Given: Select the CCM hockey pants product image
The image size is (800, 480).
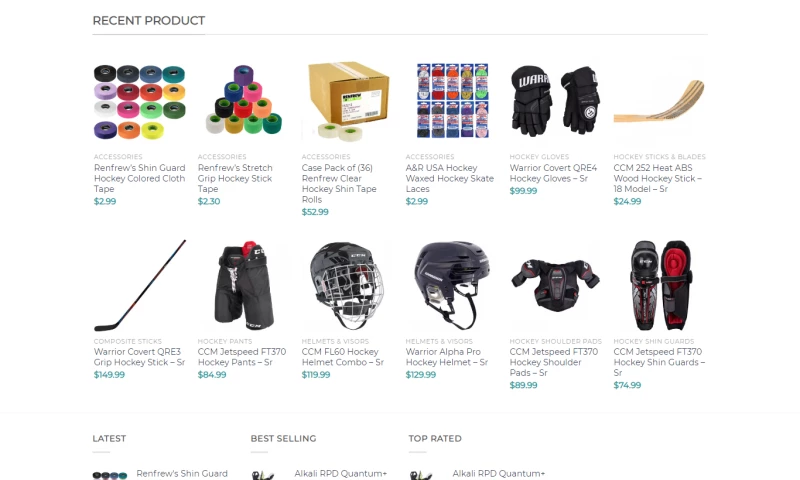Looking at the screenshot, I should 243,285.
